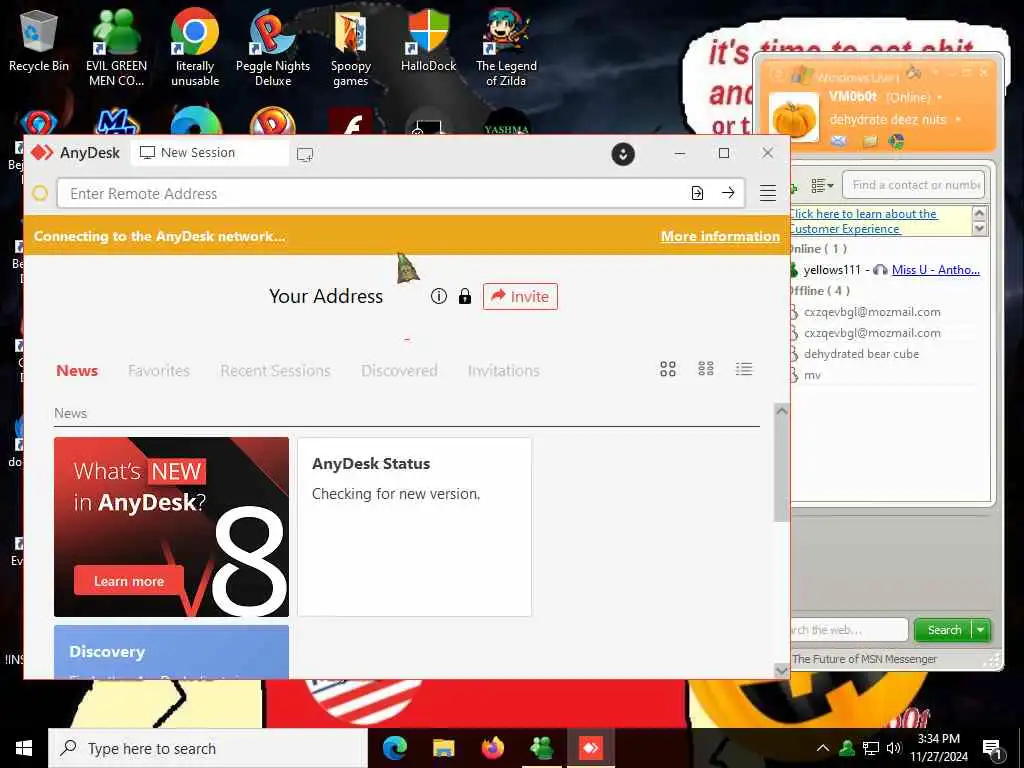1024x768 pixels.
Task: Select the Spoopy games folder icon
Action: pyautogui.click(x=351, y=47)
